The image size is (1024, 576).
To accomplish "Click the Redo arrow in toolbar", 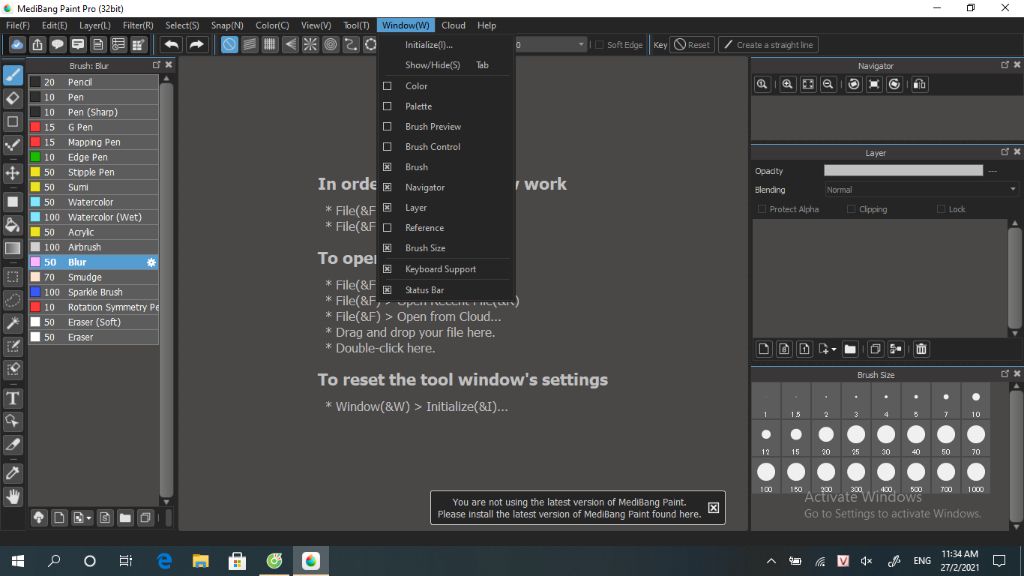I will pyautogui.click(x=196, y=44).
